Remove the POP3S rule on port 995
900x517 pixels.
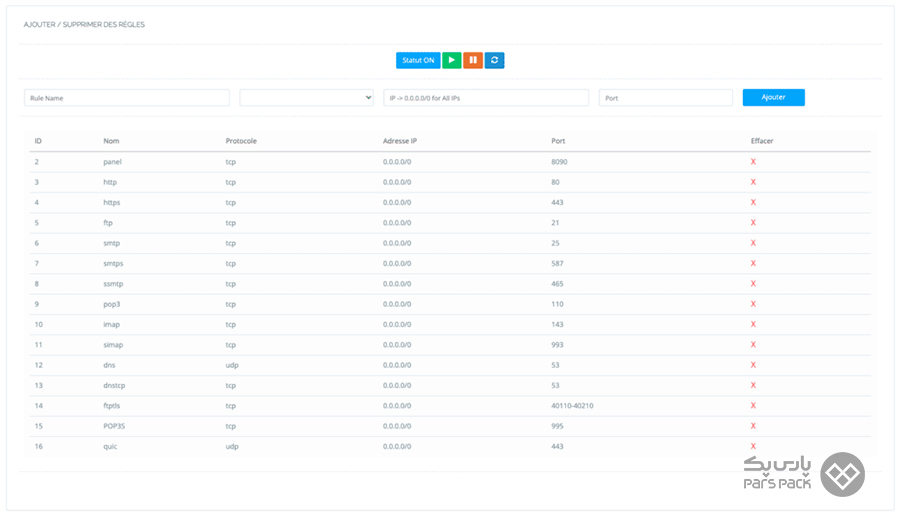[x=753, y=426]
